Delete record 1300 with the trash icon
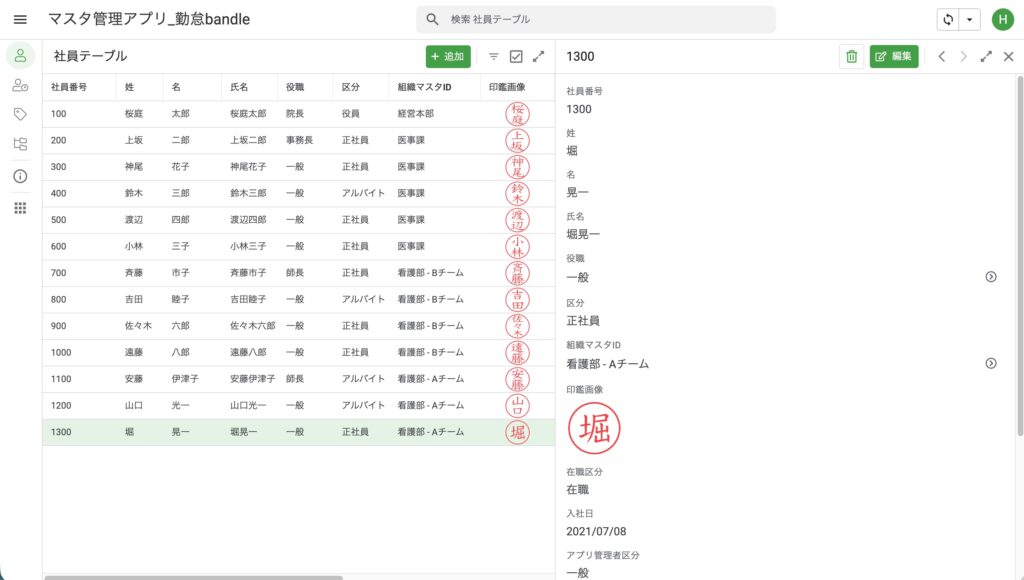 [x=851, y=57]
